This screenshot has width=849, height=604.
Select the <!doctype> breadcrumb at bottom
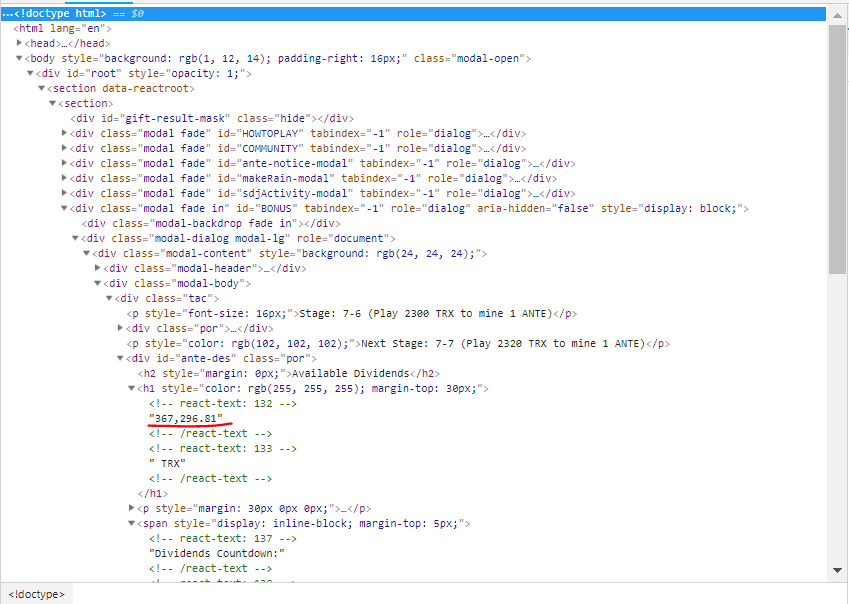coord(36,594)
